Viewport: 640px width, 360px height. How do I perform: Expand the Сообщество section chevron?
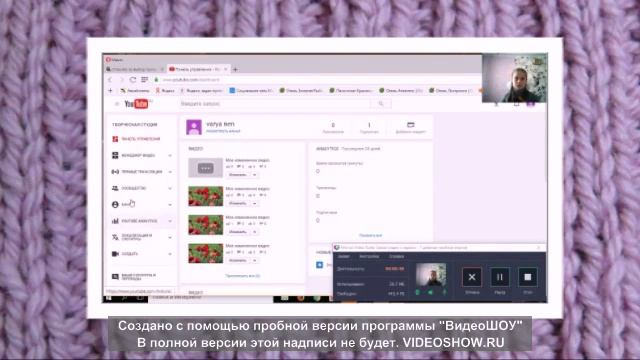[x=170, y=188]
